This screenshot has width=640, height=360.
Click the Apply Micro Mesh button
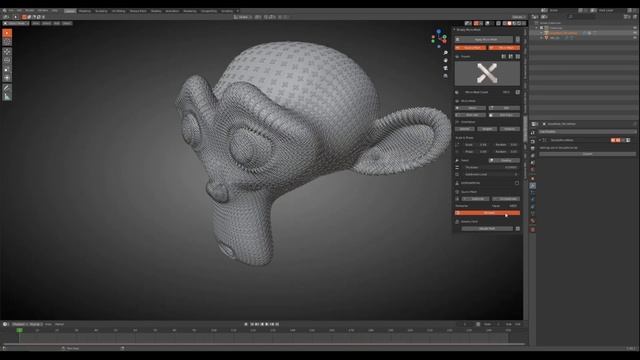pos(484,40)
